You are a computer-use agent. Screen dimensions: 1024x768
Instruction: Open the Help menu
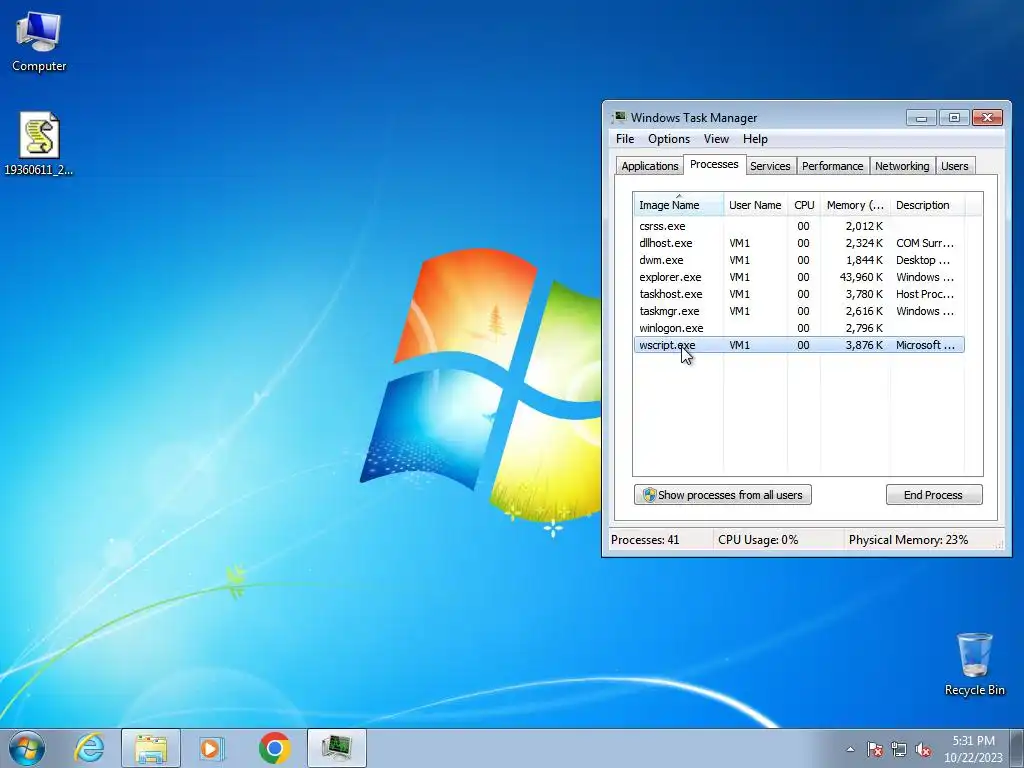pos(755,138)
